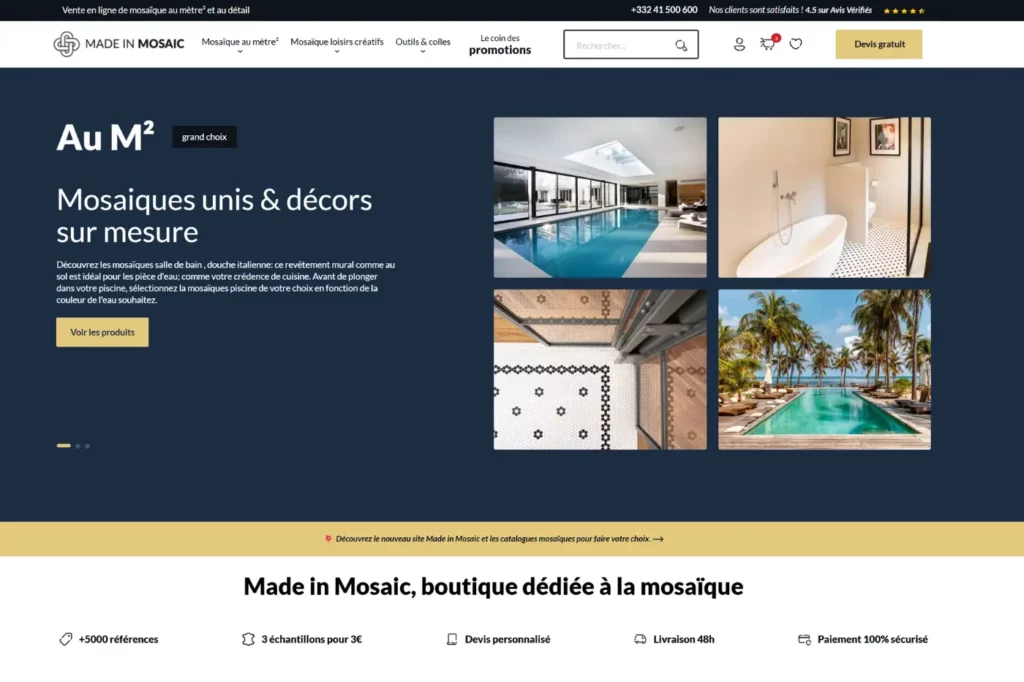Screen dimensions: 1024x682
Task: Open the user account icon
Action: click(x=739, y=44)
